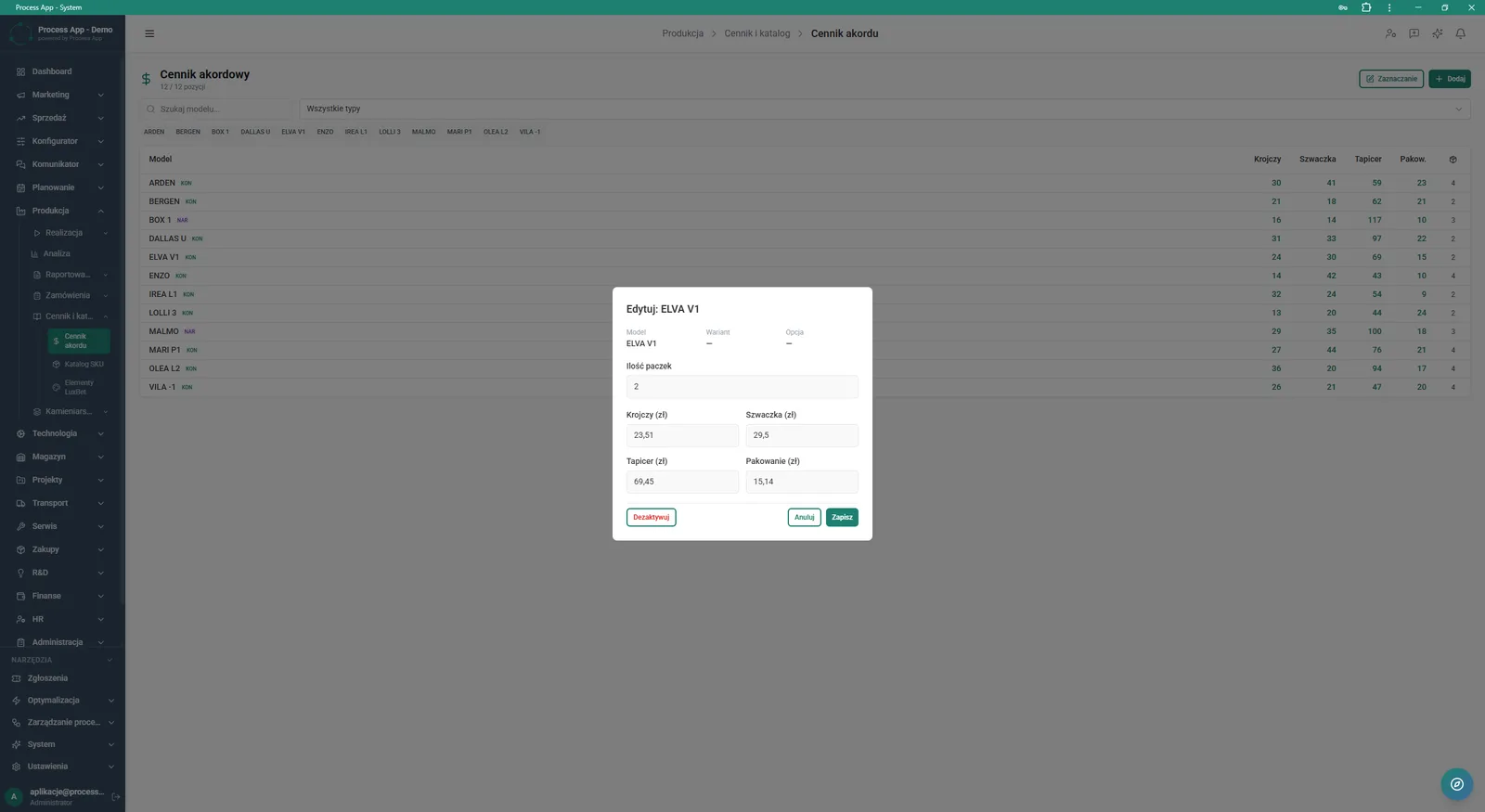This screenshot has height=812, width=1485.
Task: Open Zgłoszenia in tools section
Action: click(47, 678)
